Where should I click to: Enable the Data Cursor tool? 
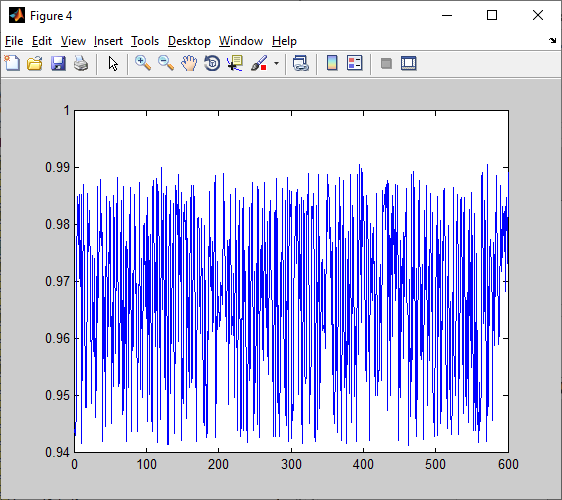click(x=235, y=63)
